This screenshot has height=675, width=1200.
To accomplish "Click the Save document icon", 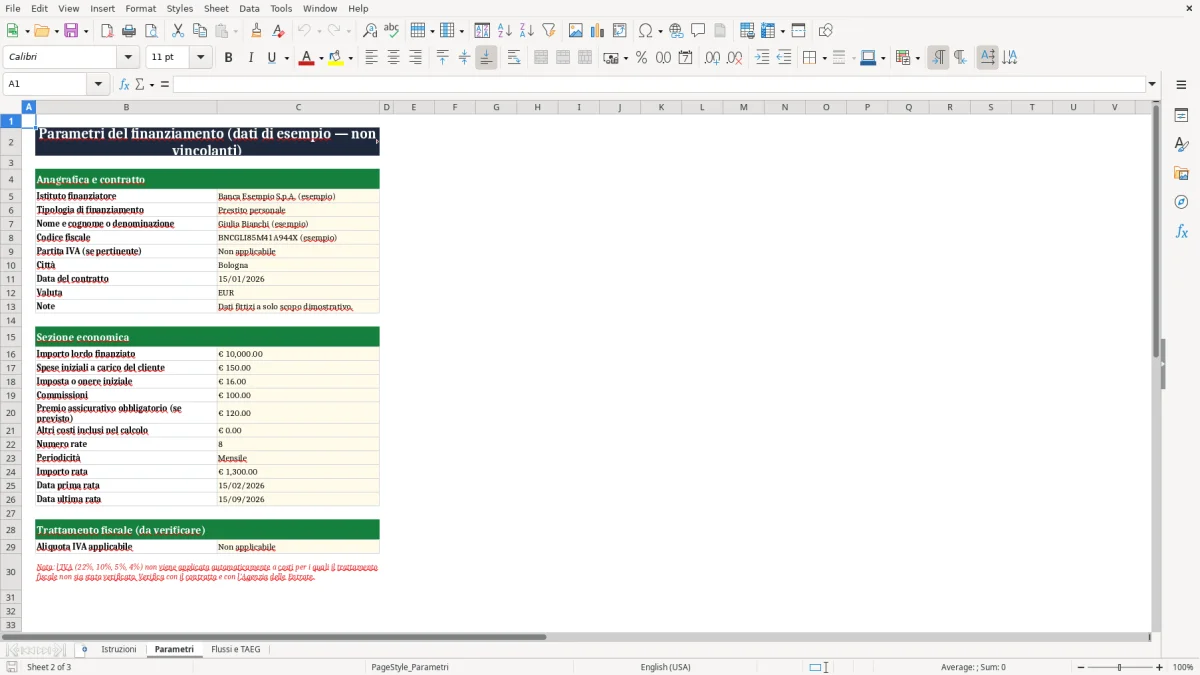I will tap(71, 31).
